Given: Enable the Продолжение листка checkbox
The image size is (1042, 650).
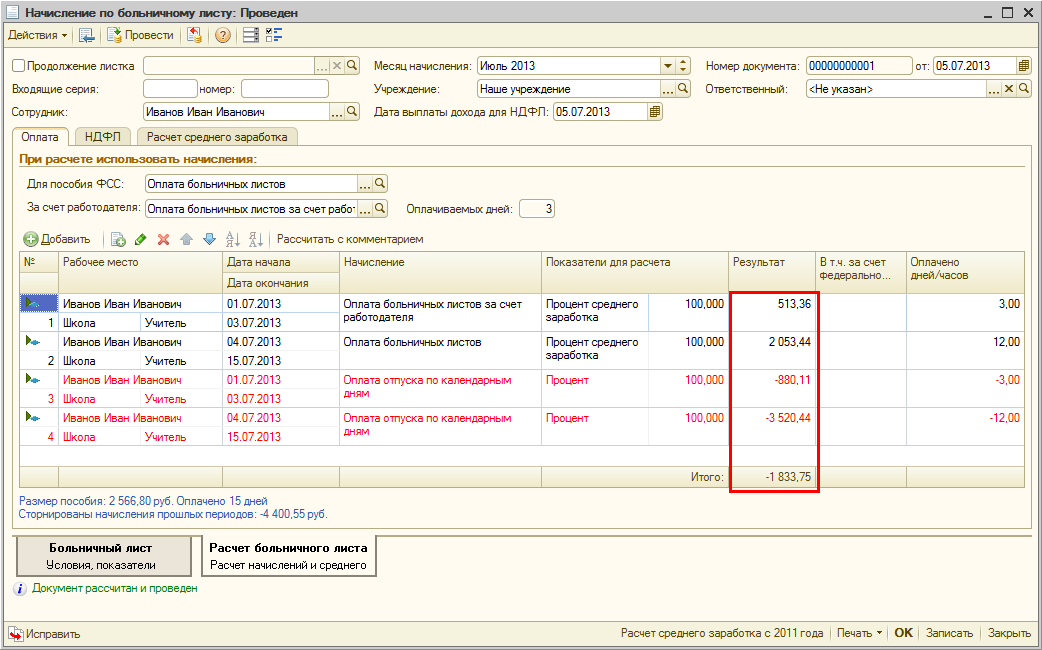Looking at the screenshot, I should (18, 66).
